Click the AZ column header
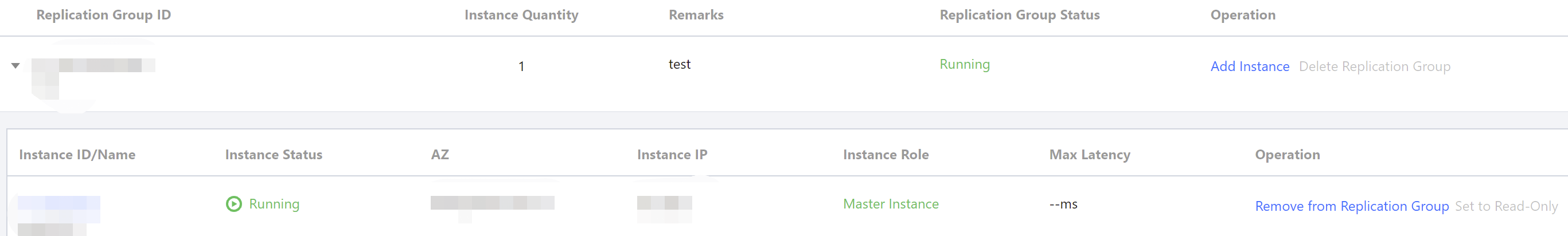 (x=439, y=155)
